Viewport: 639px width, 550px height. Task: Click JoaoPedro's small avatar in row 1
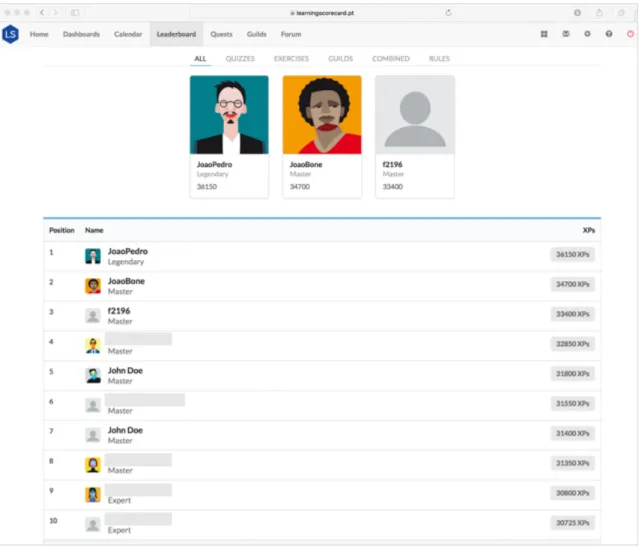[93, 256]
